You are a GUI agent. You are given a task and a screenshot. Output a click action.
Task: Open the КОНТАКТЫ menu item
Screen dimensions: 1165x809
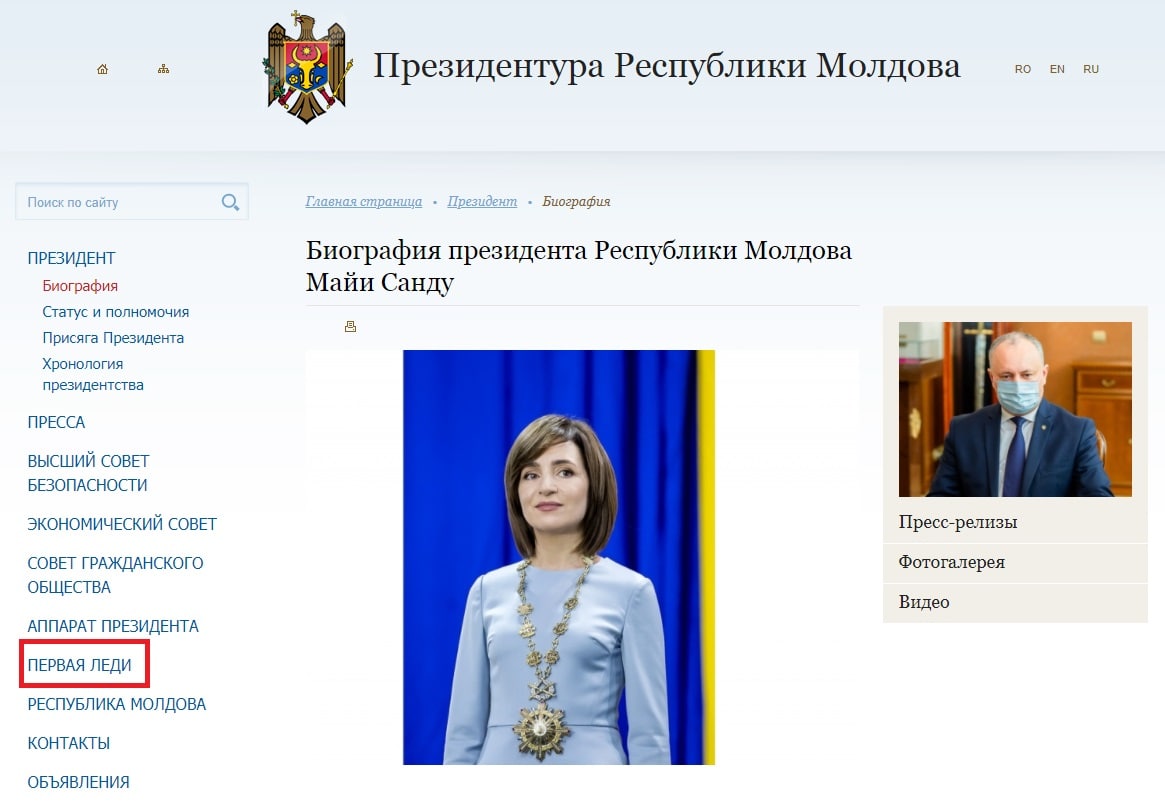pyautogui.click(x=68, y=743)
